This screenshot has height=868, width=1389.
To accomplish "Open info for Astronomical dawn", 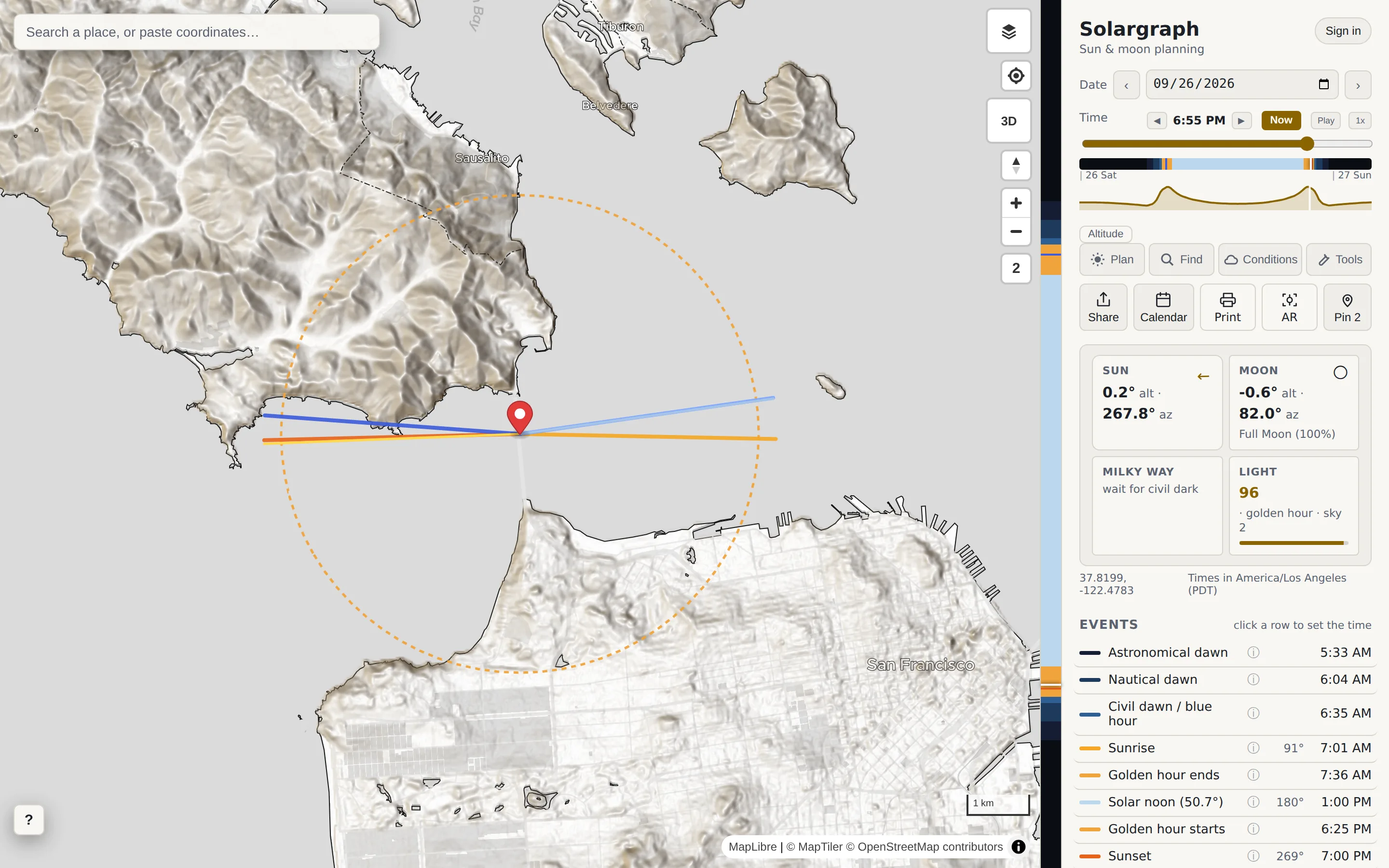I will 1253,653.
